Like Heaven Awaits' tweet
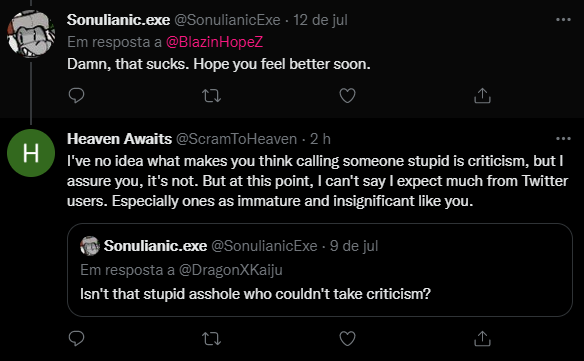Screen dimensions: 584x361 (x=347, y=339)
